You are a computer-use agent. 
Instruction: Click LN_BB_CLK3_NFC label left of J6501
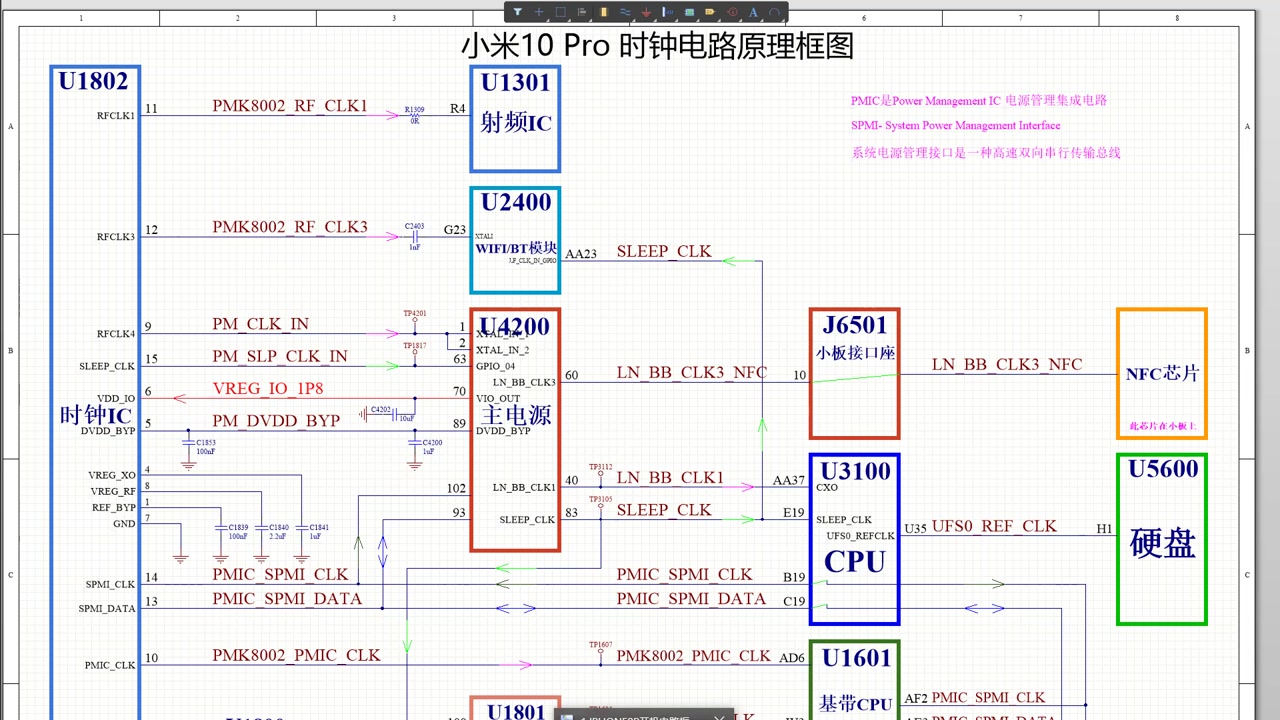tap(692, 373)
